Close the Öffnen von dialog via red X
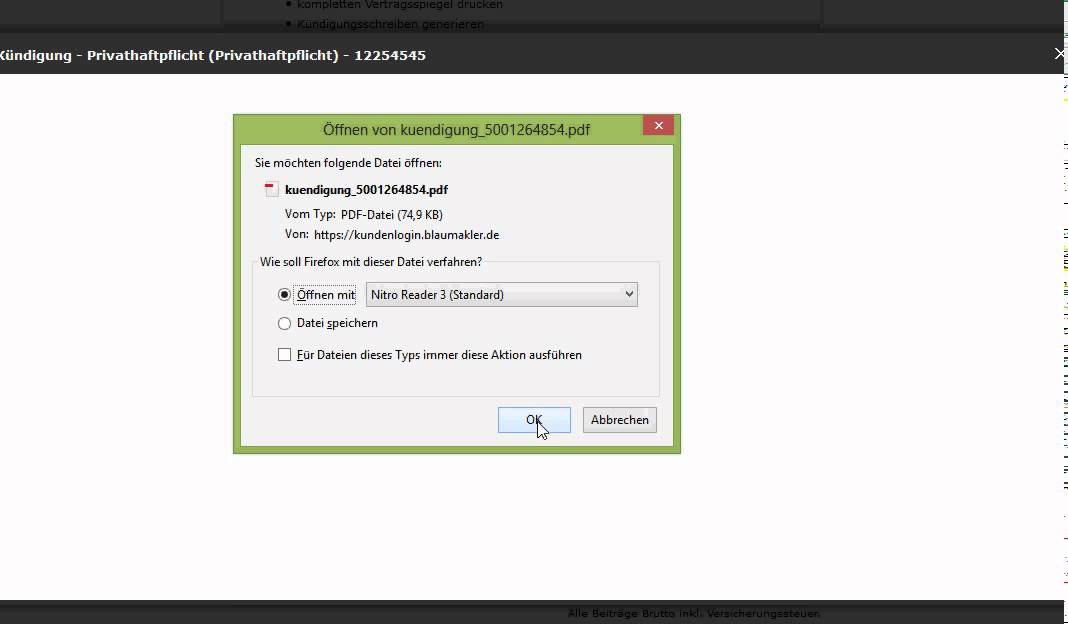Viewport: 1068px width, 624px height. point(657,126)
